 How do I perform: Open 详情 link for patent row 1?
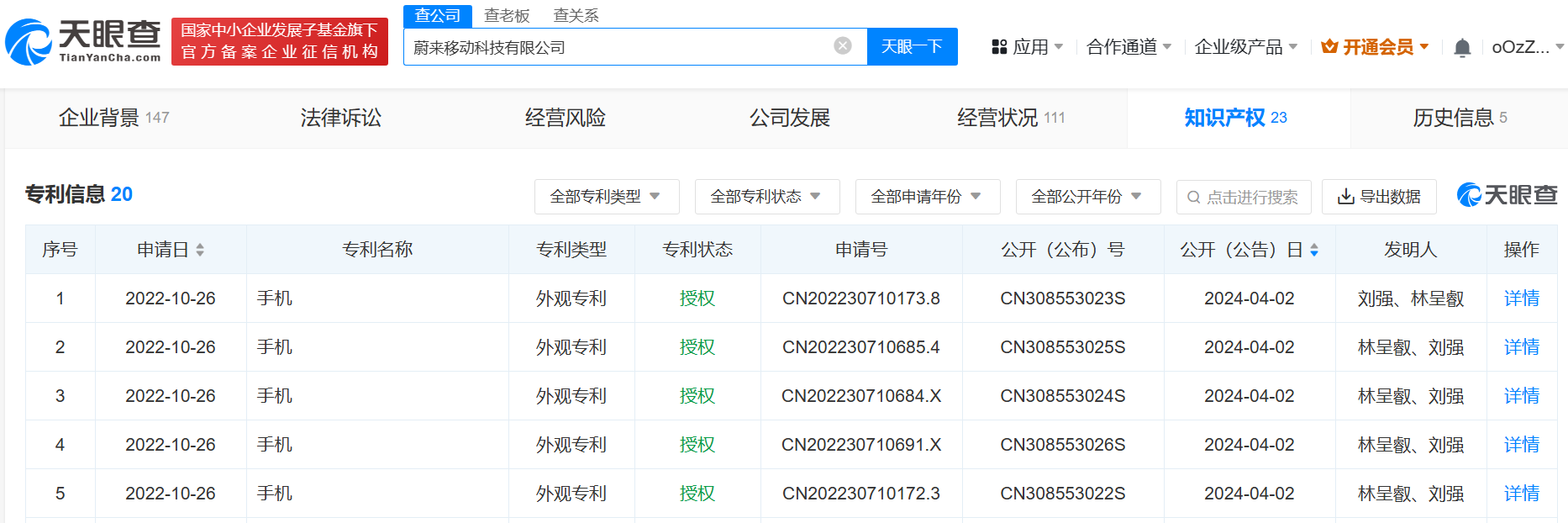click(1521, 298)
